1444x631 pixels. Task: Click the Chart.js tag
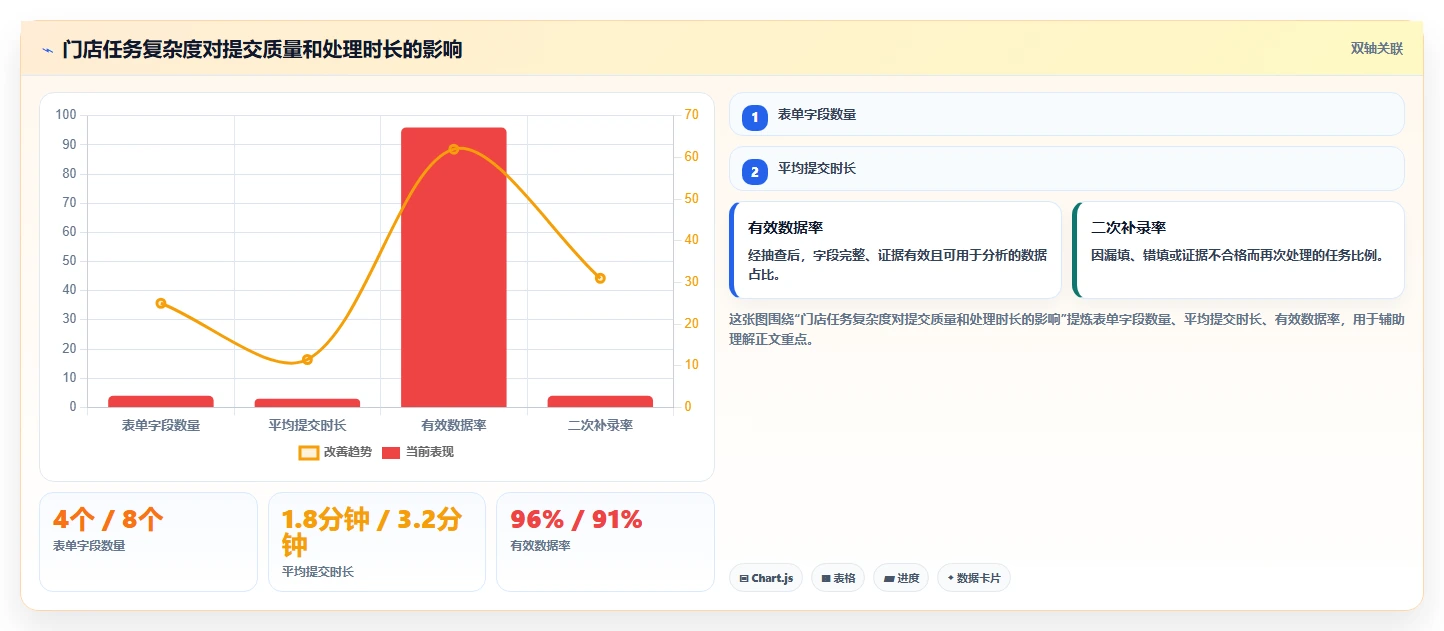(766, 578)
